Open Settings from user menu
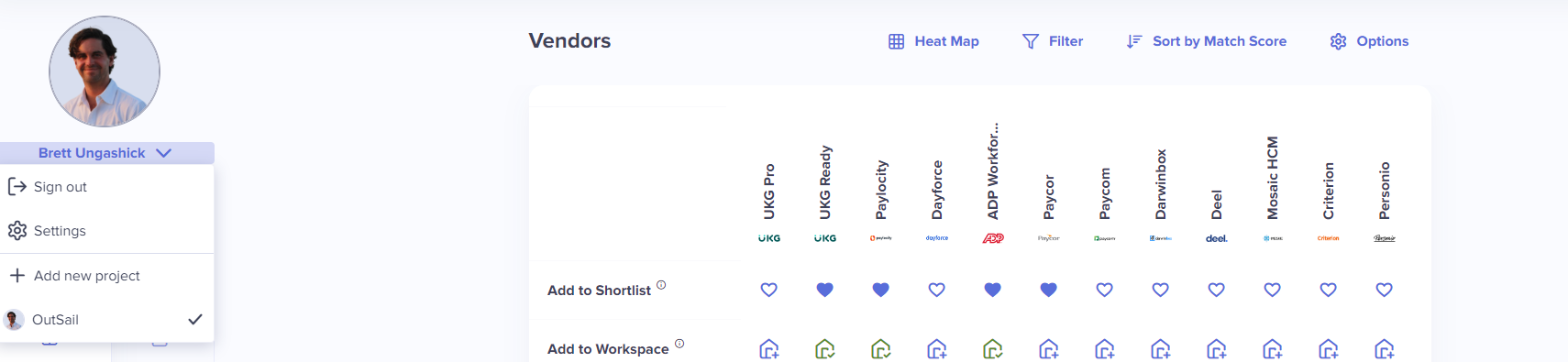1568x362 pixels. click(x=107, y=231)
